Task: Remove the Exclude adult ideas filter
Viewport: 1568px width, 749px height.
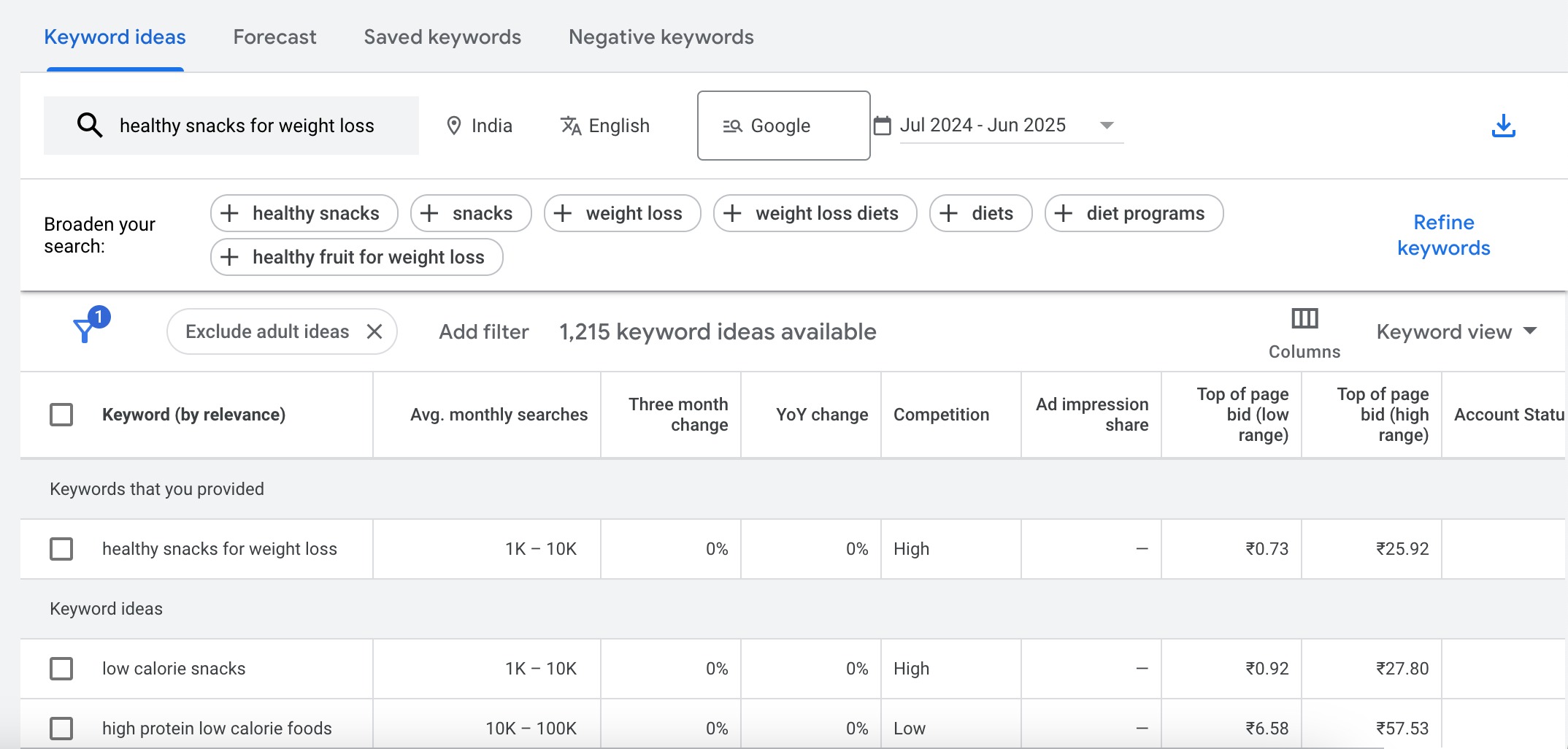Action: pos(374,331)
